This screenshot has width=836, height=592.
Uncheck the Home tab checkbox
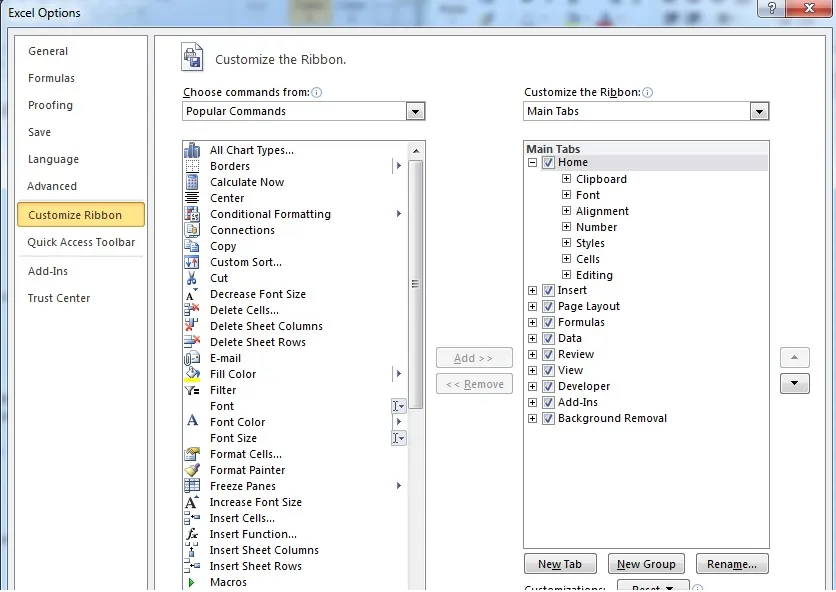[548, 162]
